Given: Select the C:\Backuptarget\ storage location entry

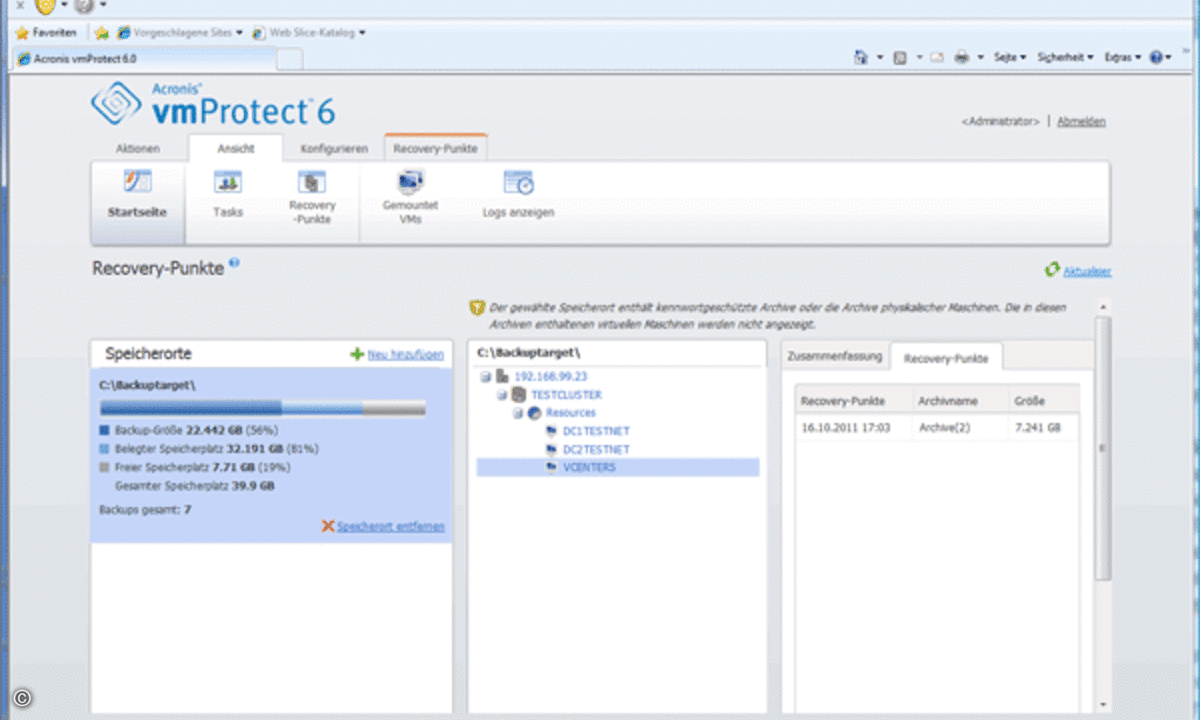Looking at the screenshot, I should point(271,455).
